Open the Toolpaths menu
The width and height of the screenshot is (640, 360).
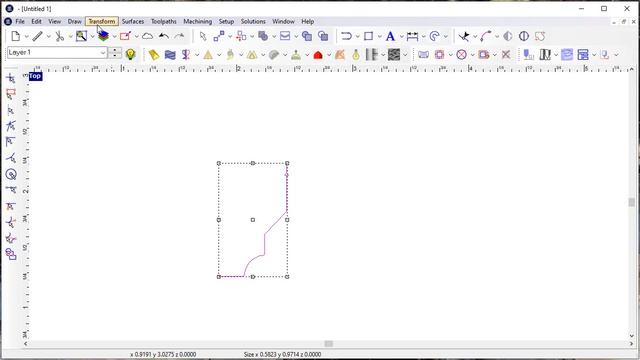[x=164, y=21]
